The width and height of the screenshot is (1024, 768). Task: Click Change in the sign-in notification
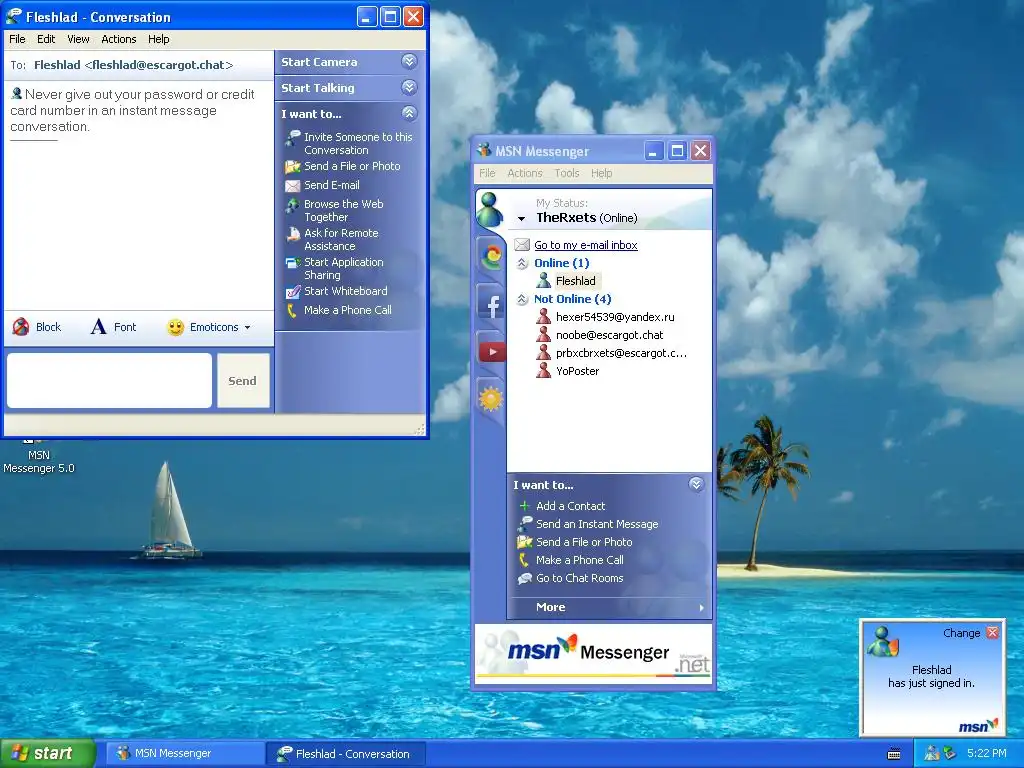pyautogui.click(x=961, y=633)
